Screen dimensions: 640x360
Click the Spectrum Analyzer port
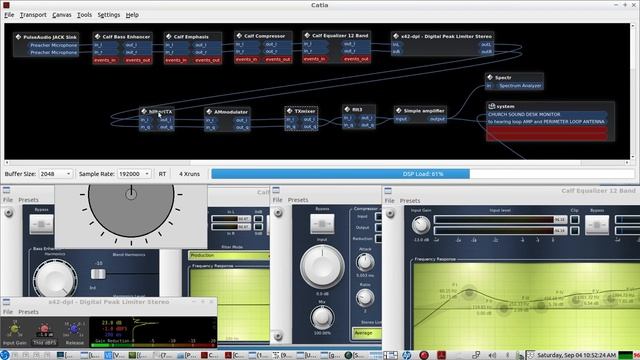click(514, 86)
